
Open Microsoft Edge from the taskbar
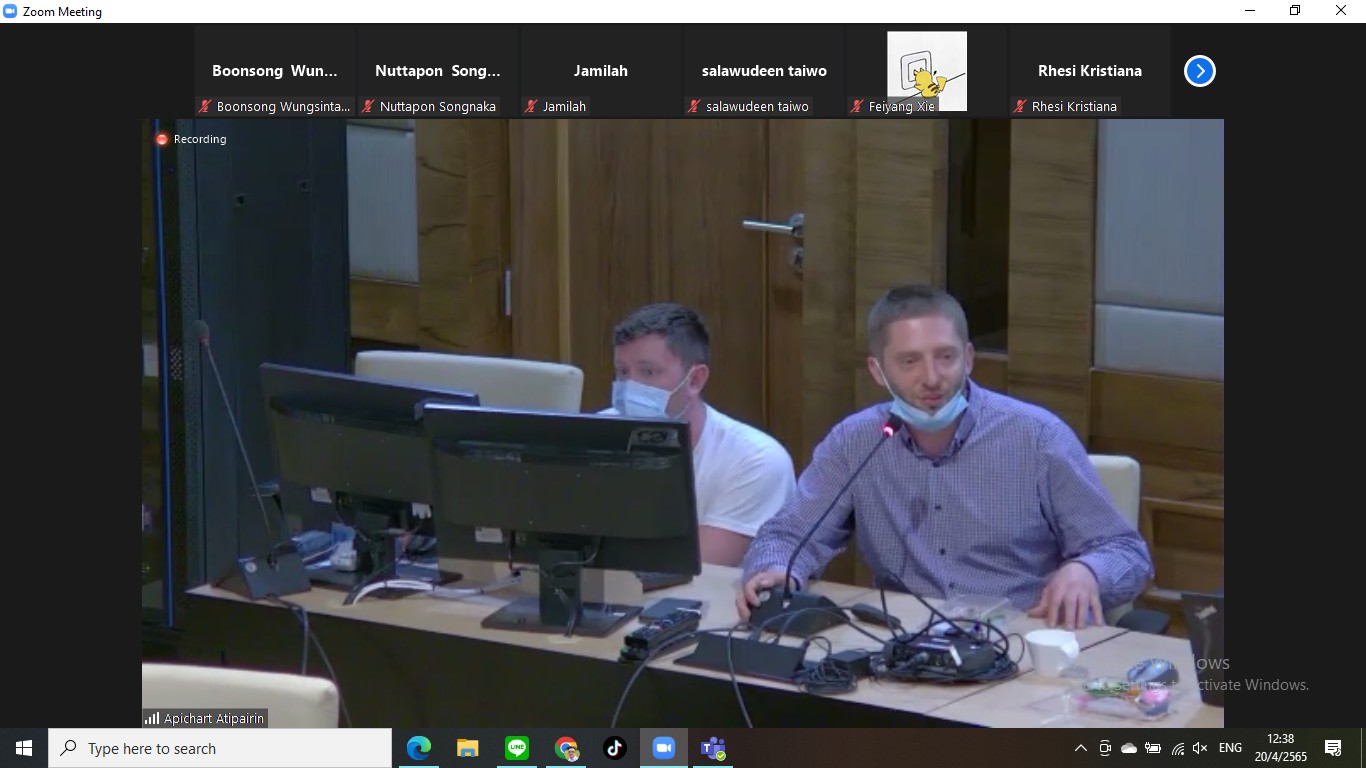[419, 748]
